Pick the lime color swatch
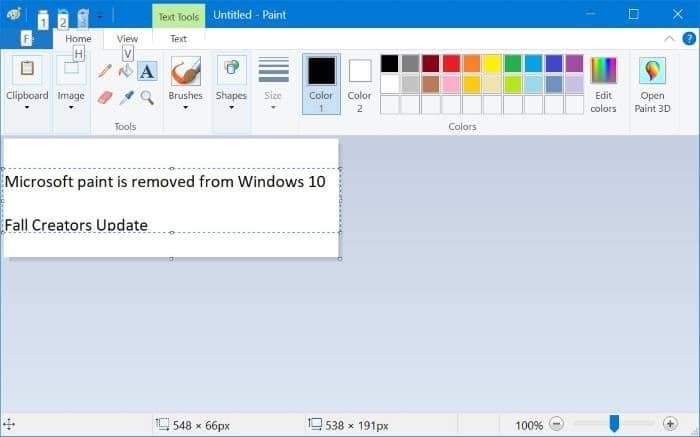This screenshot has width=700, height=437. pos(513,84)
